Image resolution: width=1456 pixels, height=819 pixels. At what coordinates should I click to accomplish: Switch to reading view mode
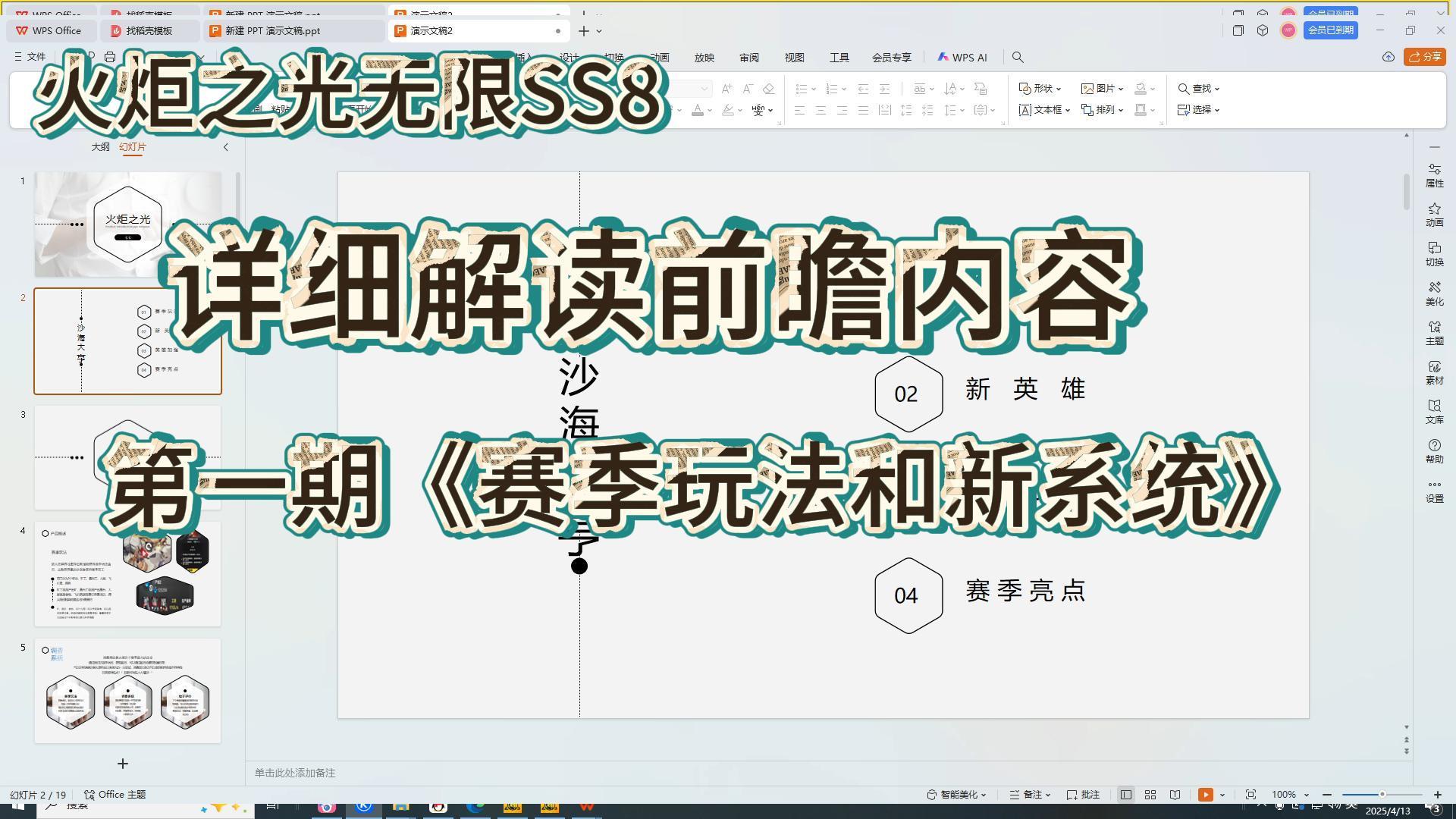tap(1175, 795)
